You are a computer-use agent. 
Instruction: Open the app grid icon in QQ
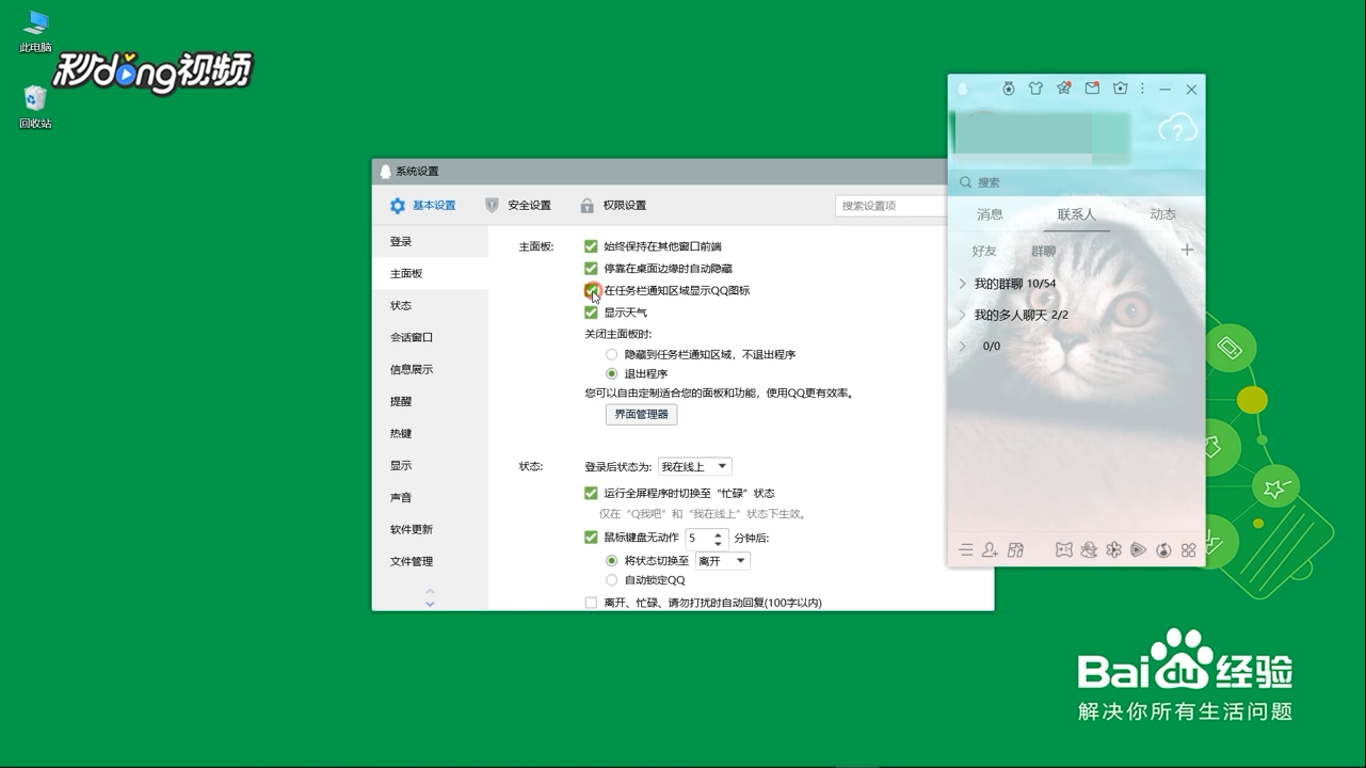[x=1187, y=551]
